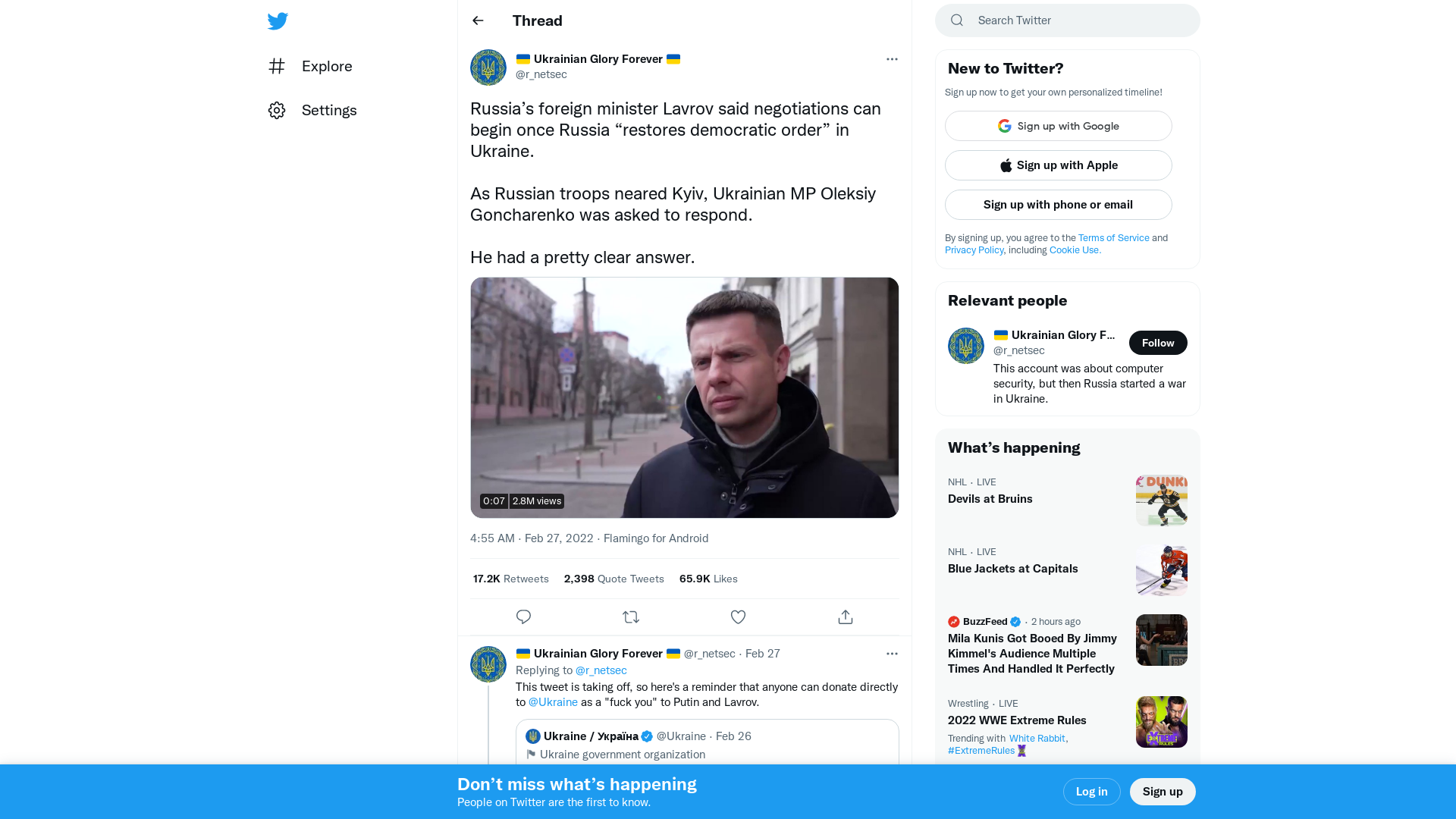1456x819 pixels.
Task: Click Sign up on the bottom banner
Action: point(1163,792)
